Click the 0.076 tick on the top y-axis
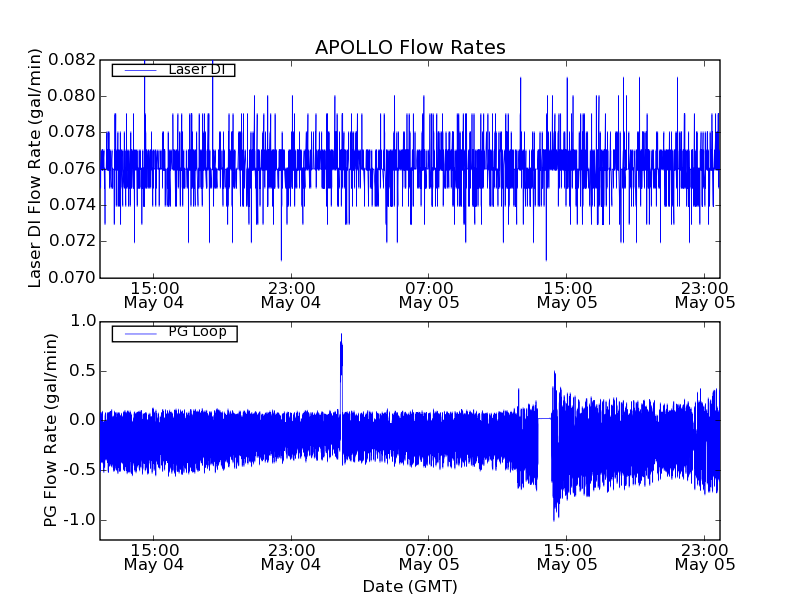Screen dimensions: 800x600 [75, 169]
